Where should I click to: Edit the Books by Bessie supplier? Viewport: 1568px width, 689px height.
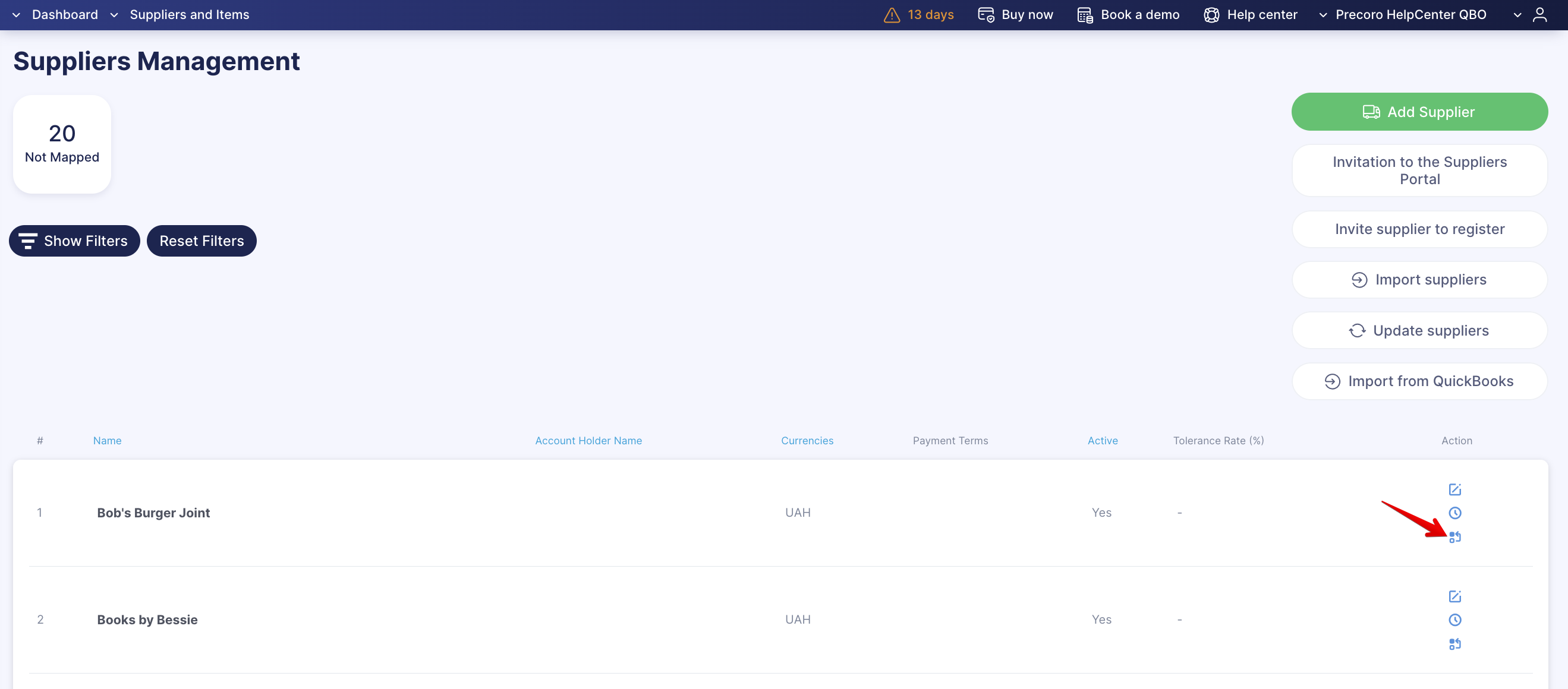[1455, 596]
